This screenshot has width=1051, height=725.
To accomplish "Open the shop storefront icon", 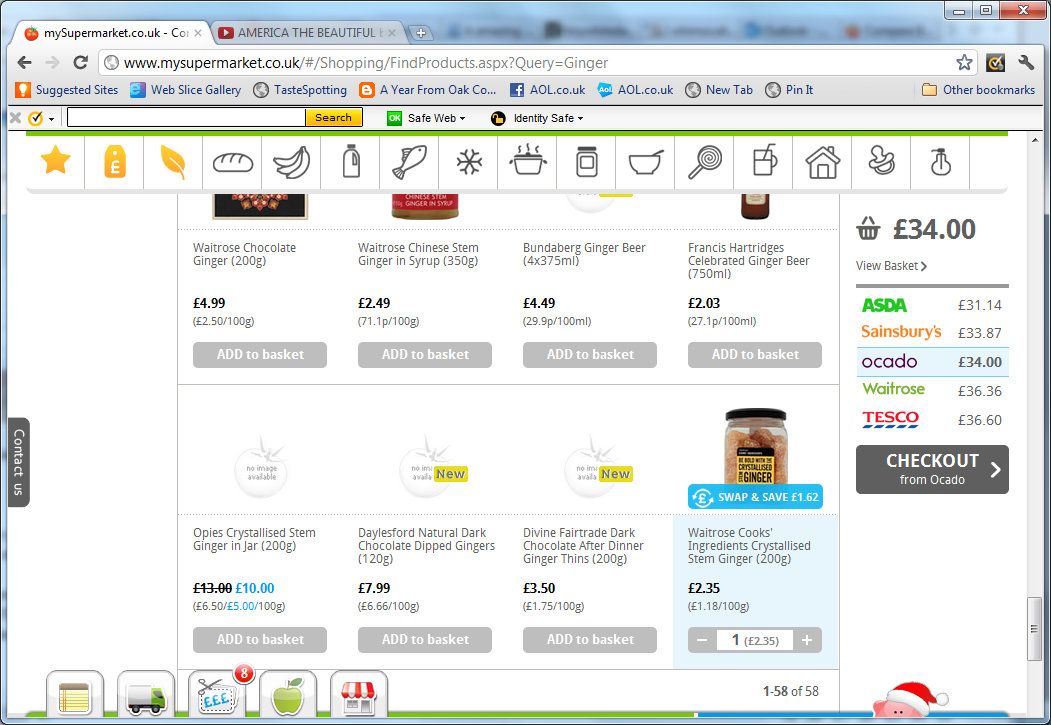I will 359,695.
